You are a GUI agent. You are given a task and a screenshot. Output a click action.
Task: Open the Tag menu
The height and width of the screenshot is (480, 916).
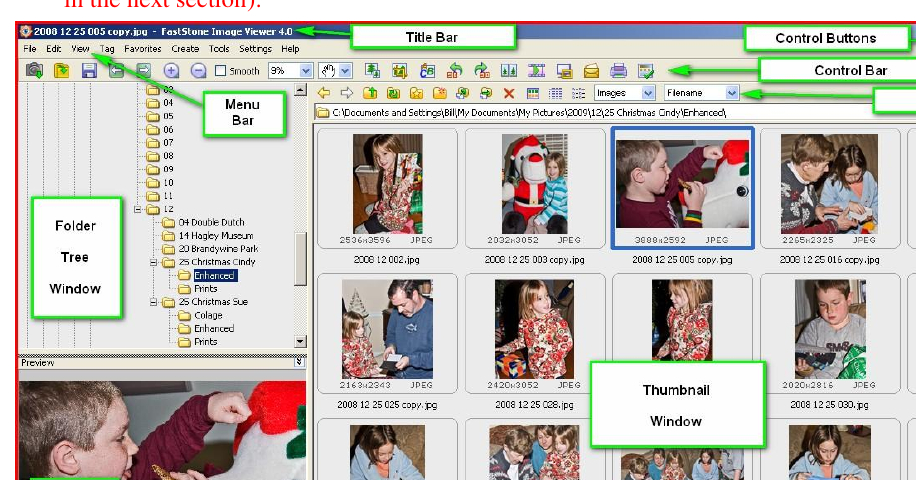coord(107,49)
